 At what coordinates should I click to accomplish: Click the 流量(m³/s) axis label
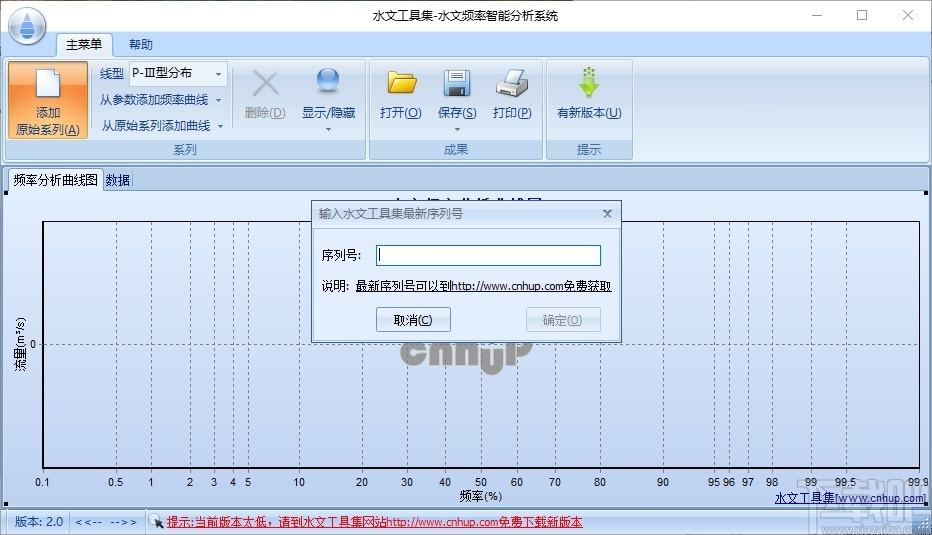click(20, 344)
